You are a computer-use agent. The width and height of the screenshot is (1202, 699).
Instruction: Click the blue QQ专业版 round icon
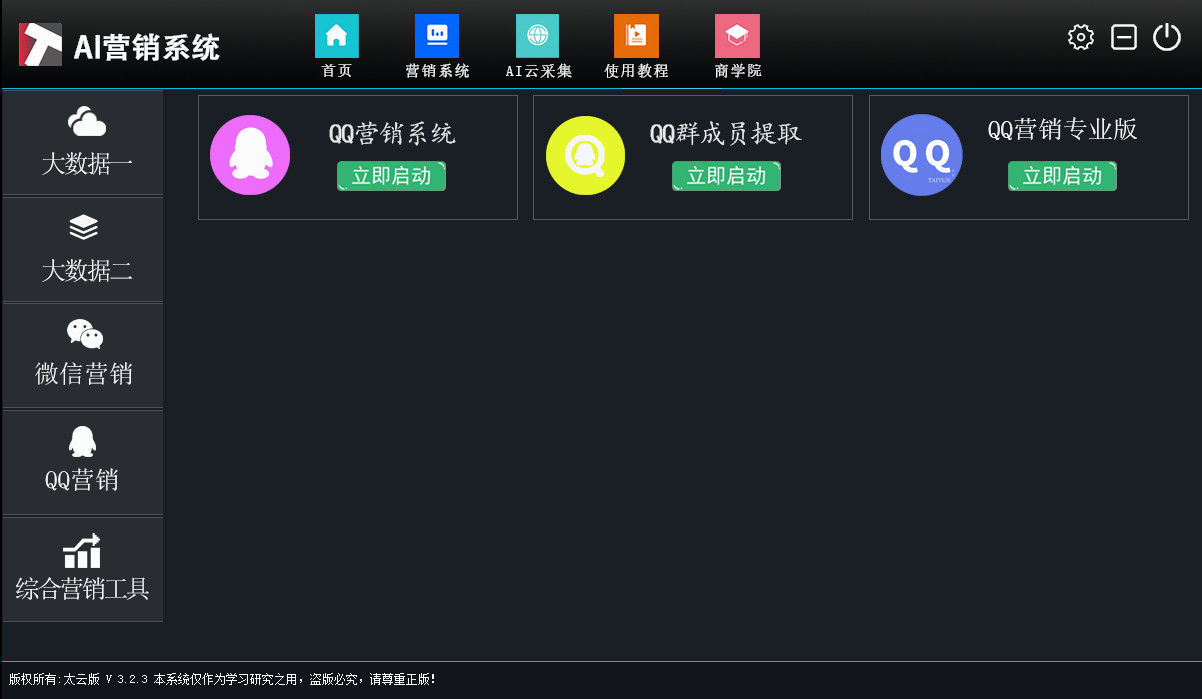point(921,155)
